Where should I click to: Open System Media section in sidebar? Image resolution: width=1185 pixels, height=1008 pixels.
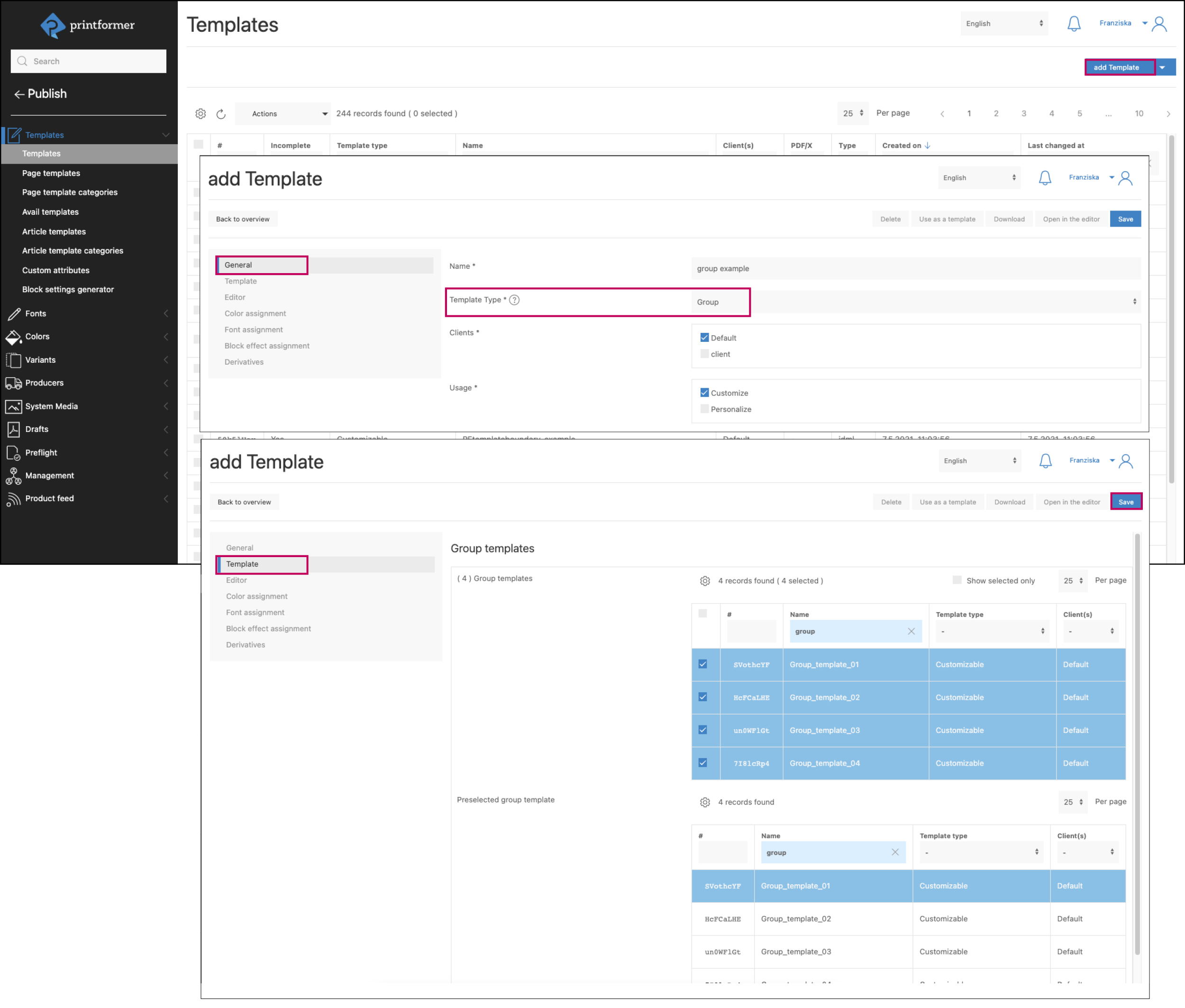(51, 406)
